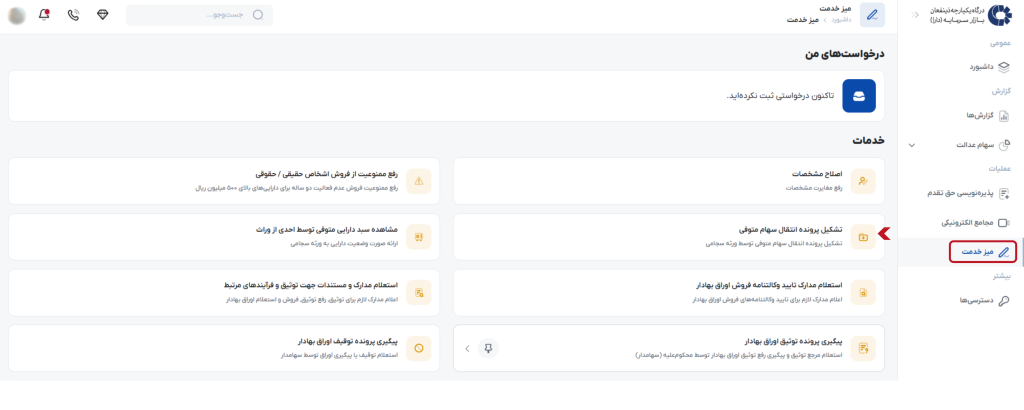This screenshot has width=1024, height=410.
Task: Click the جستجو search field
Action: coord(200,15)
